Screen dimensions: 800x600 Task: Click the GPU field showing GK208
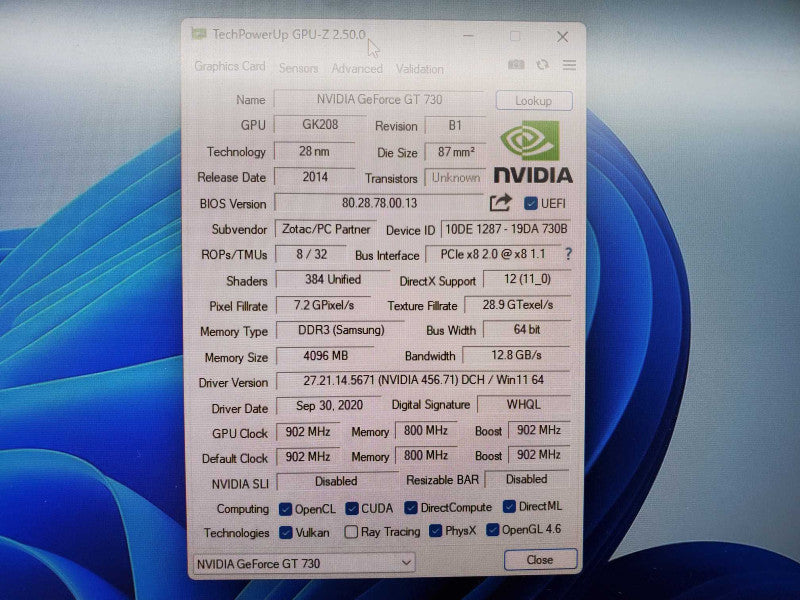coord(320,124)
